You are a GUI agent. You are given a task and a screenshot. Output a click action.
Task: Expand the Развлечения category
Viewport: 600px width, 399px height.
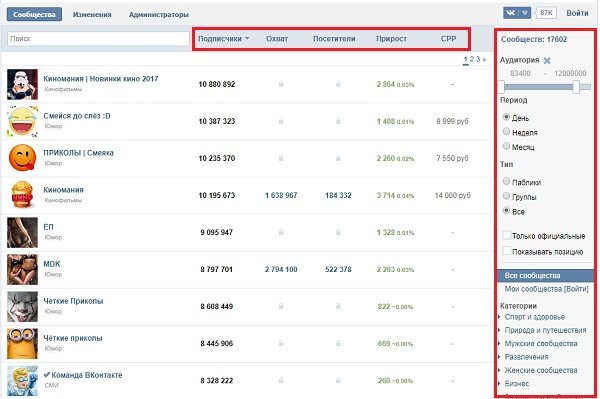[x=526, y=357]
